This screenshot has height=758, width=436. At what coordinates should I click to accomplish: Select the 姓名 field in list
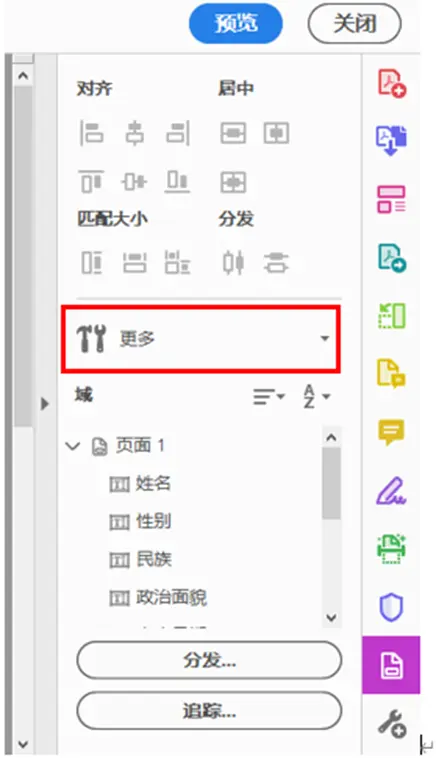[x=140, y=483]
